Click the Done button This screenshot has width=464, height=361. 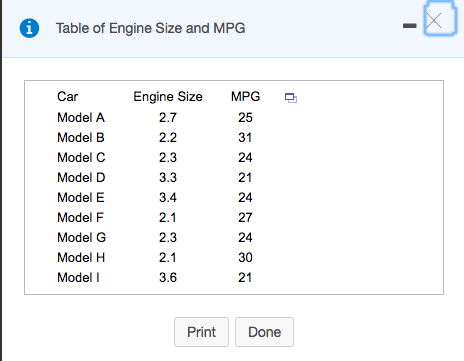[x=264, y=332]
